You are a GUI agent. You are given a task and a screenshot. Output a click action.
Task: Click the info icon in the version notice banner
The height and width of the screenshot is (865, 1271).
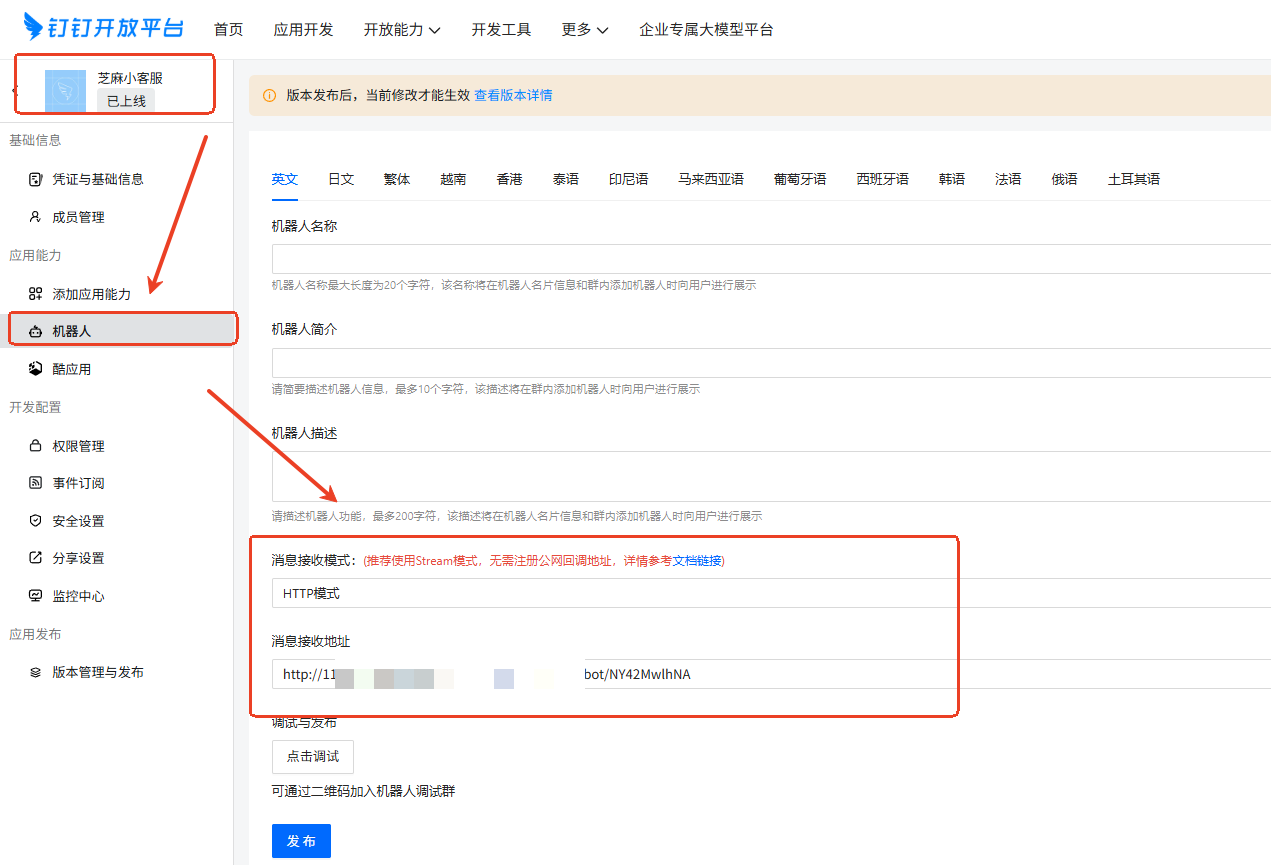point(269,96)
